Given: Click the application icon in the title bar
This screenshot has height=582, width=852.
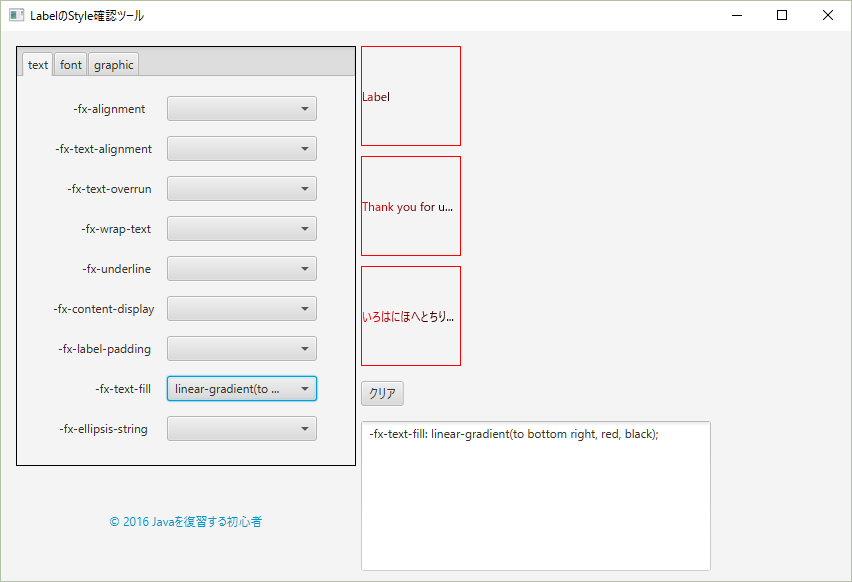Looking at the screenshot, I should pos(15,15).
